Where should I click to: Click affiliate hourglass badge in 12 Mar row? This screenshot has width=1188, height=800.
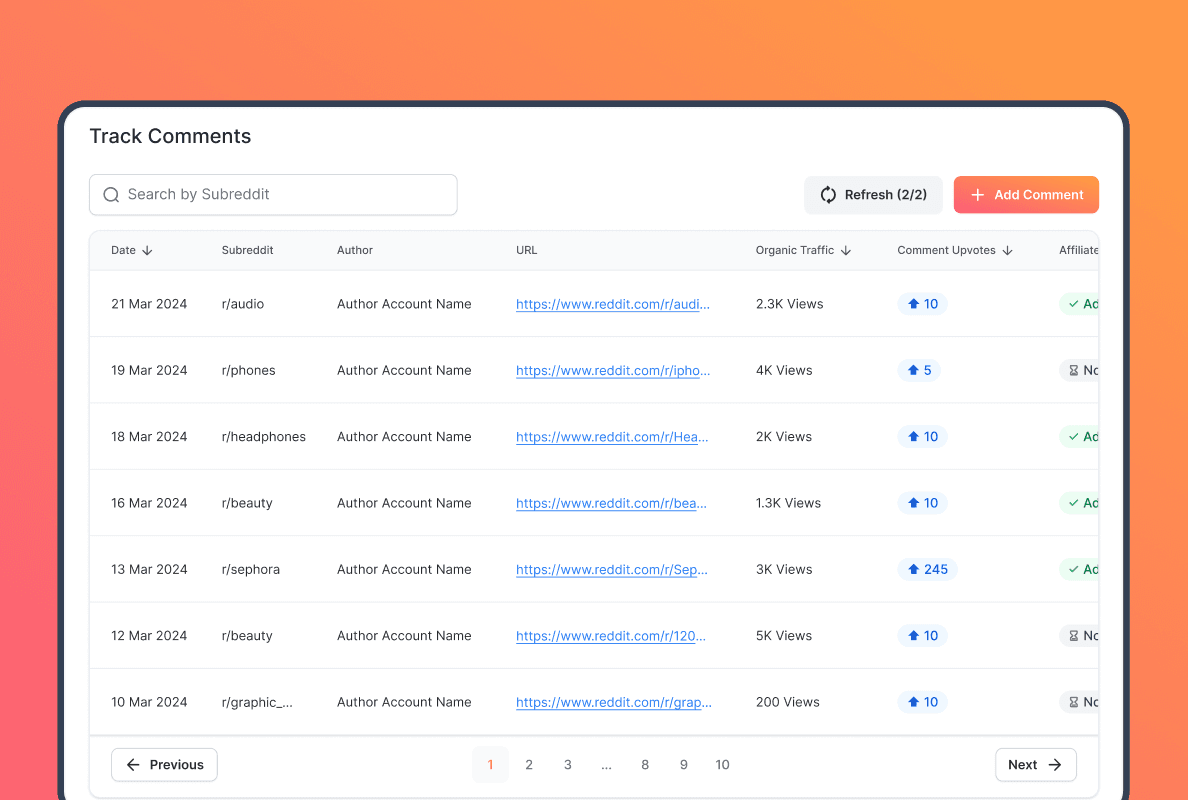click(x=1079, y=636)
